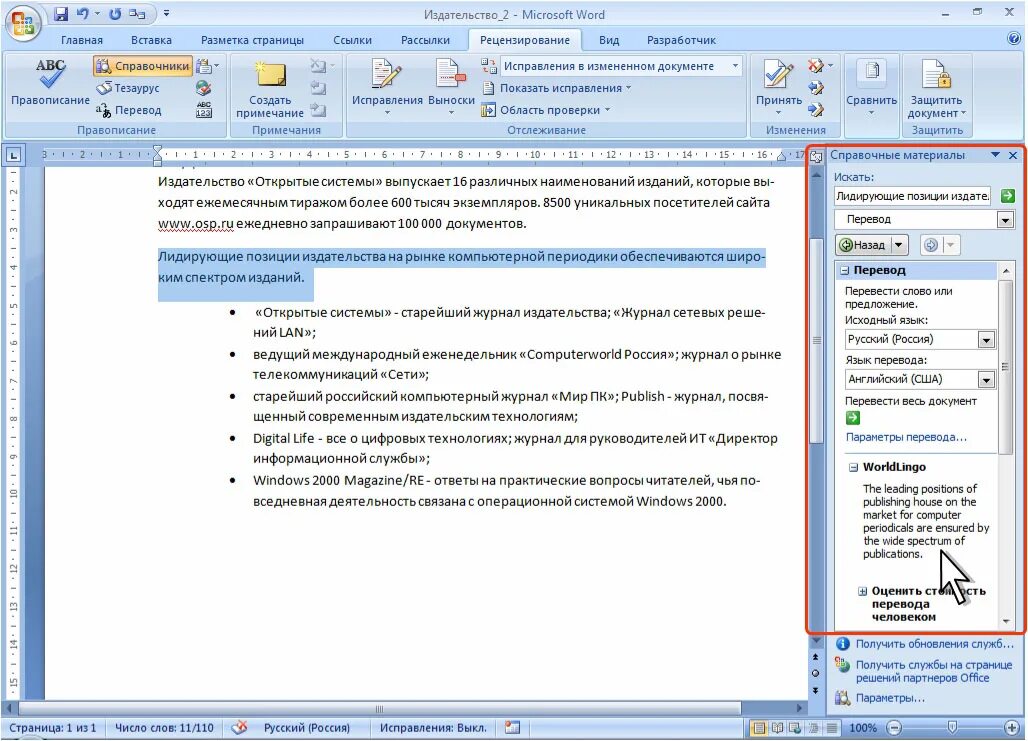The height and width of the screenshot is (741, 1028).
Task: Click the tab selector L button on ruler
Action: (x=13, y=155)
